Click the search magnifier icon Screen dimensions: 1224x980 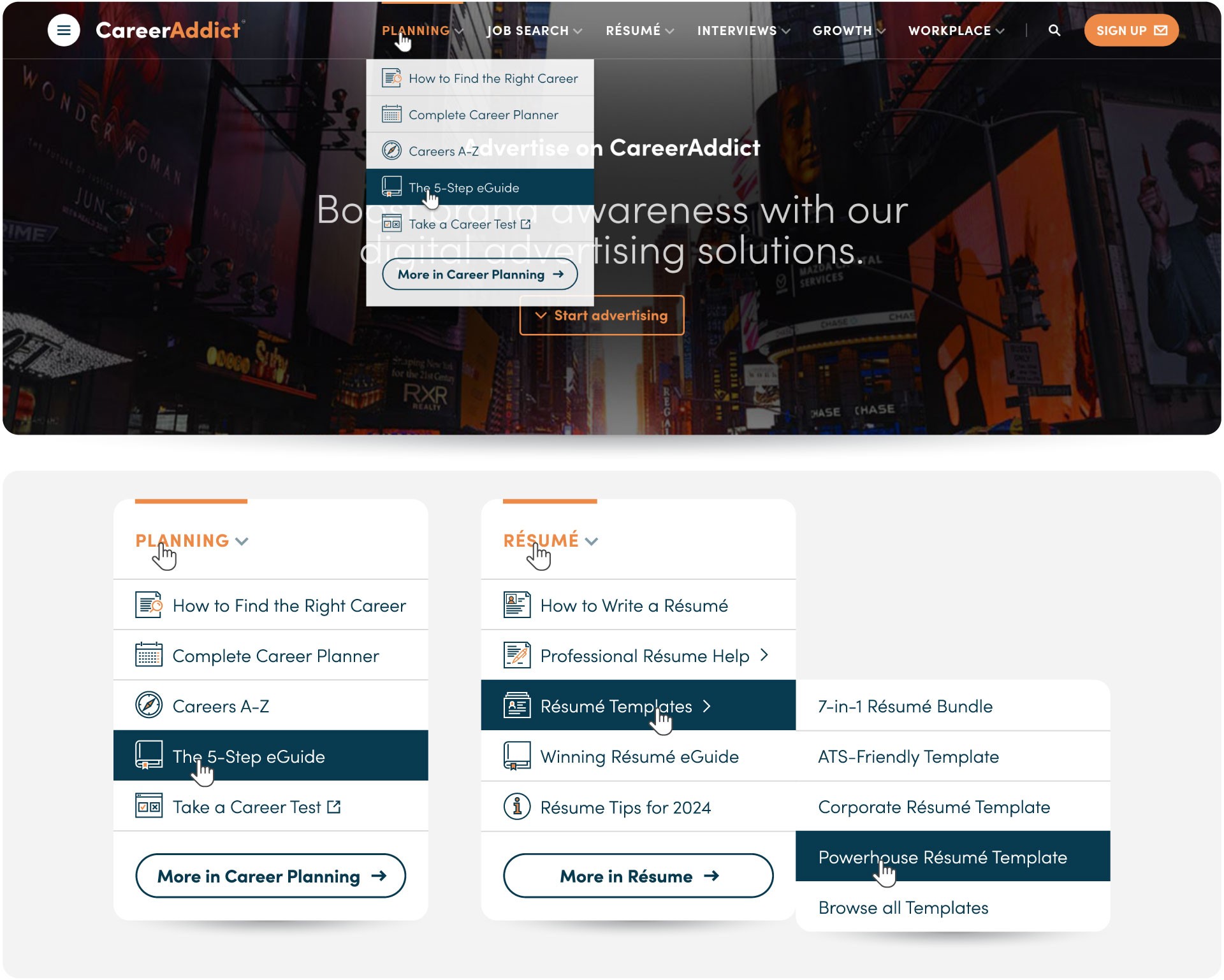click(x=1054, y=30)
